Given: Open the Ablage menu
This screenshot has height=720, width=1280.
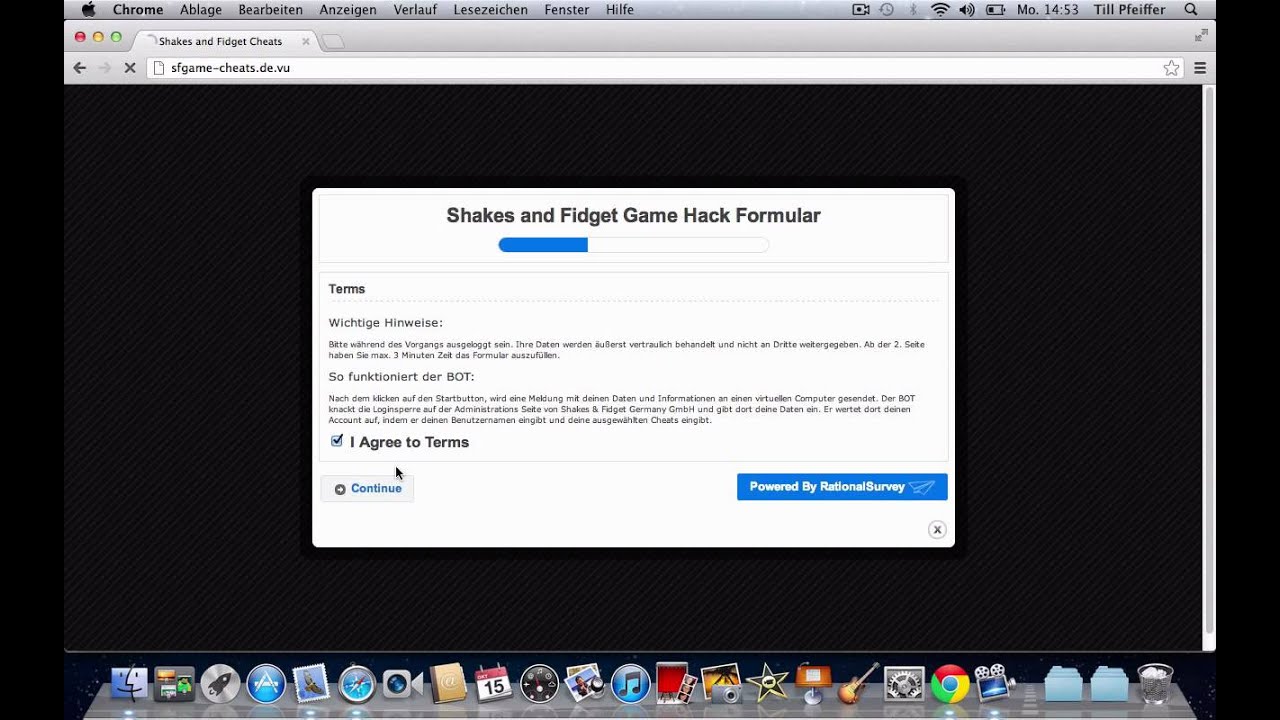Looking at the screenshot, I should point(201,9).
